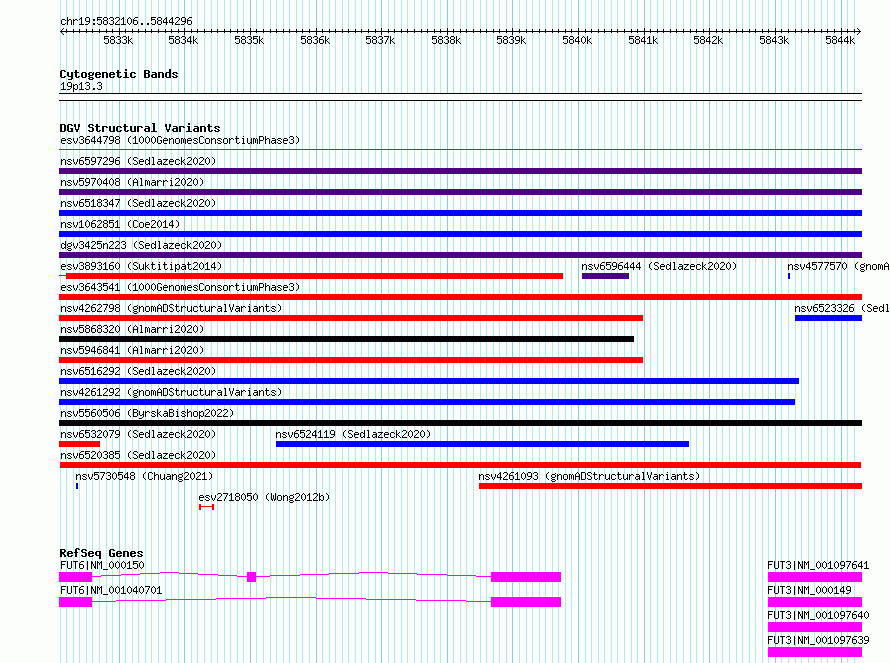Image resolution: width=890 pixels, height=663 pixels.
Task: Select the nsv6532079 short red bar
Action: click(x=79, y=444)
